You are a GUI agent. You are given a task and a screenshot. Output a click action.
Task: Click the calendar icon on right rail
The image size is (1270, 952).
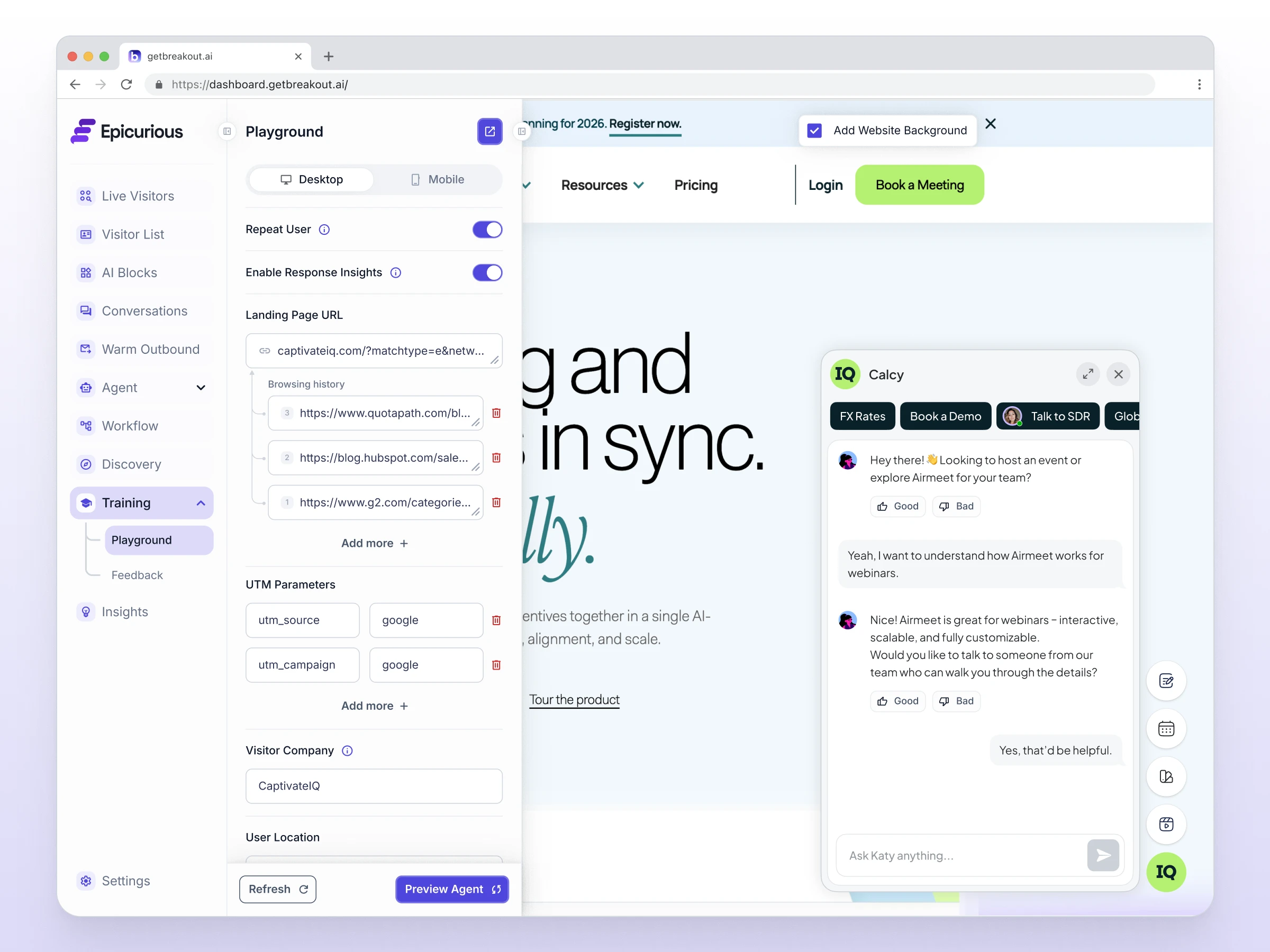(1166, 729)
